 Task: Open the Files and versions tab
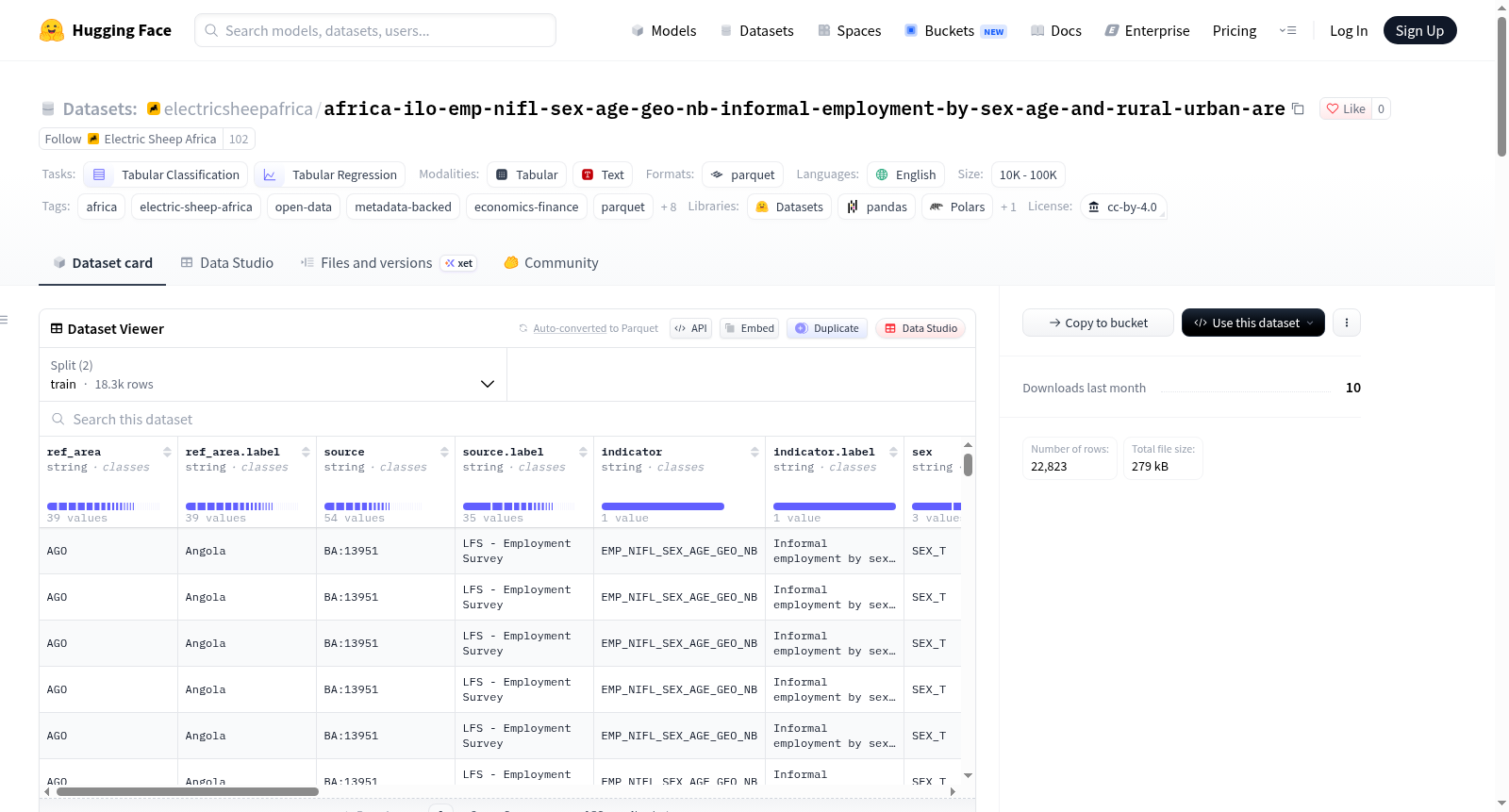[x=389, y=263]
